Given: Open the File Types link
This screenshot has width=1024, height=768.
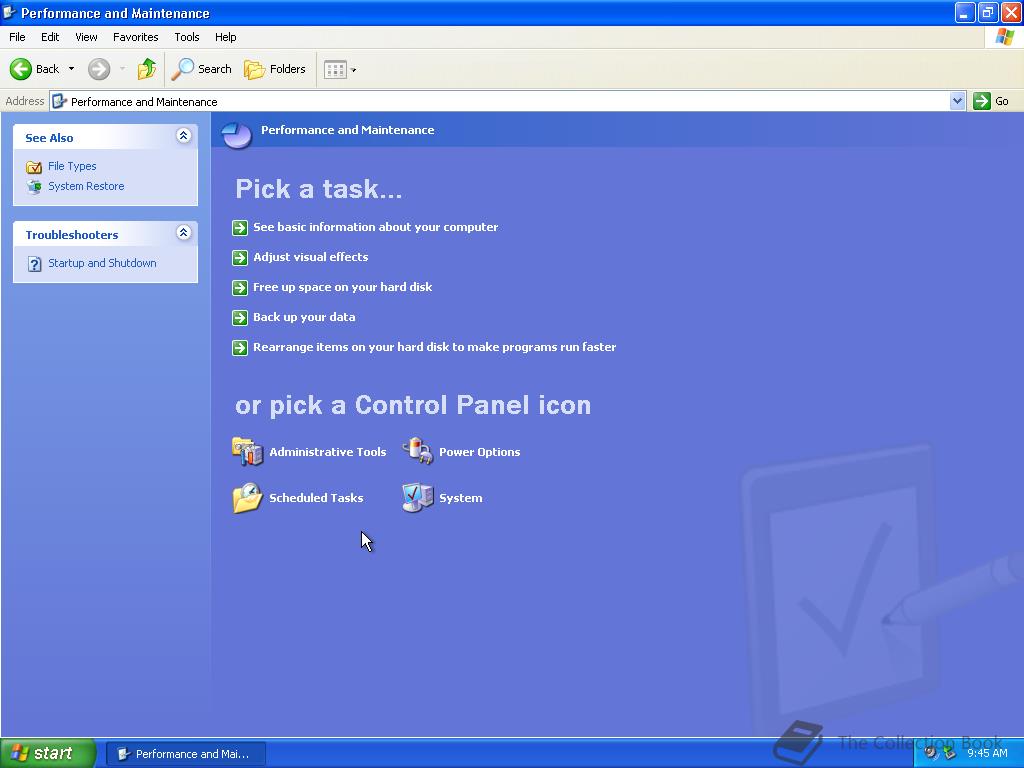Looking at the screenshot, I should (72, 166).
